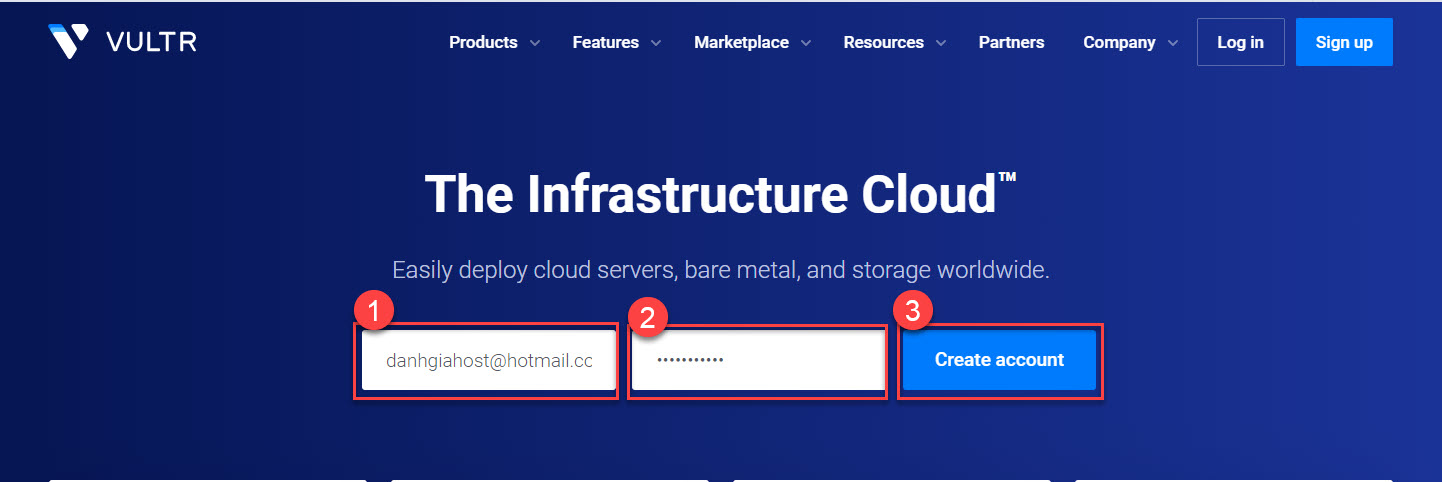1442x482 pixels.
Task: Open the Marketplace menu
Action: (x=741, y=42)
